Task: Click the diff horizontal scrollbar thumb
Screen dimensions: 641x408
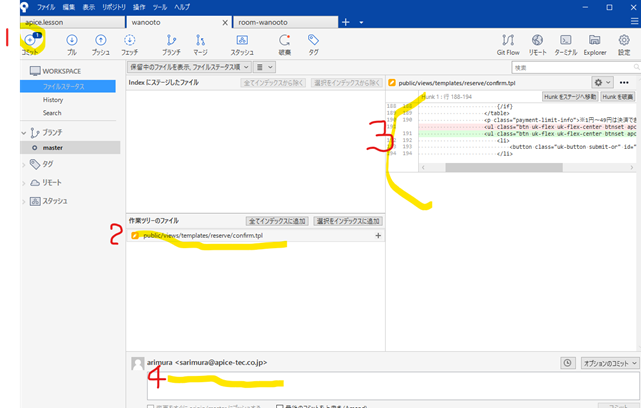Action: pyautogui.click(x=504, y=168)
